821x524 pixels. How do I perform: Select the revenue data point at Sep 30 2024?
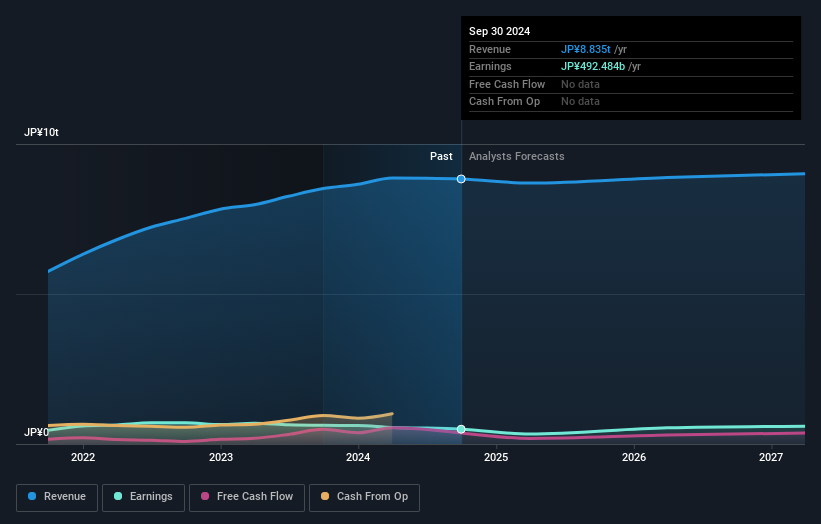461,179
